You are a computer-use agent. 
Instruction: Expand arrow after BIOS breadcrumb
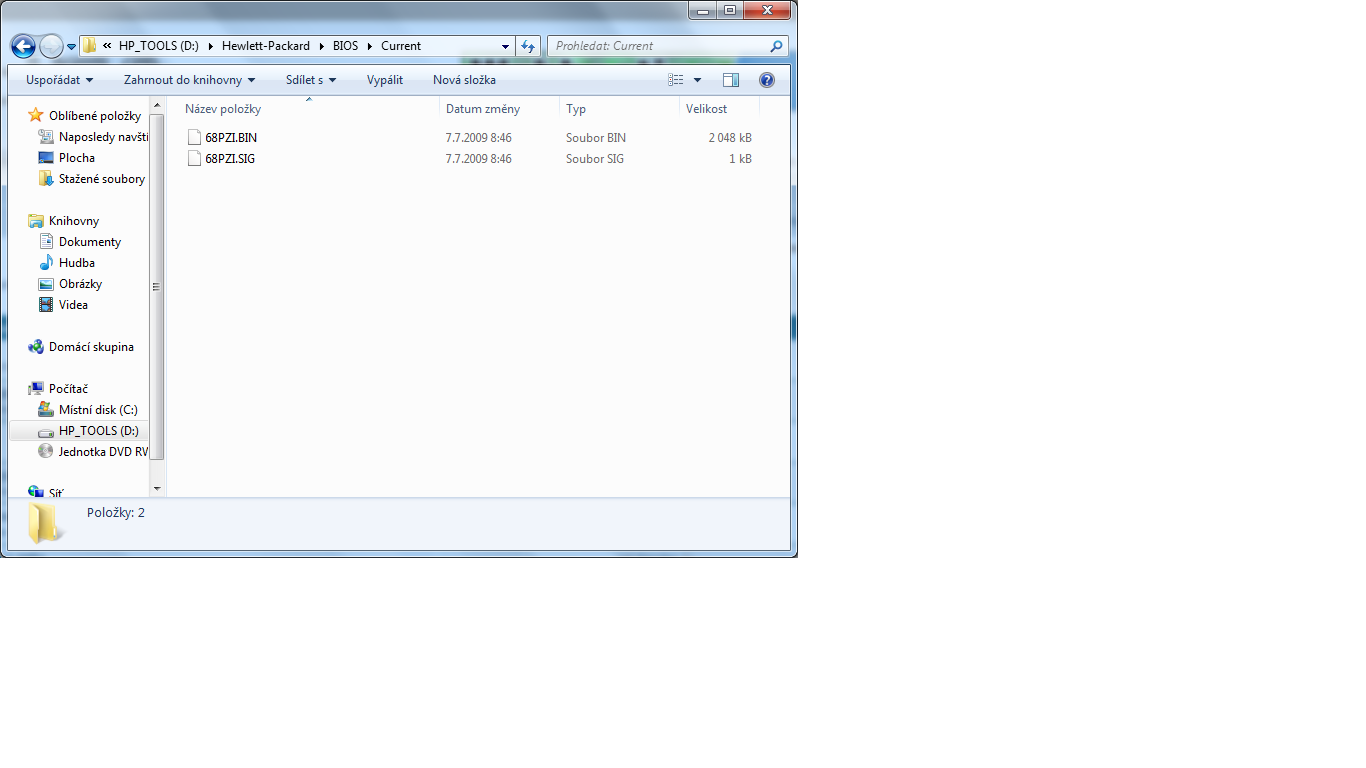pos(369,46)
